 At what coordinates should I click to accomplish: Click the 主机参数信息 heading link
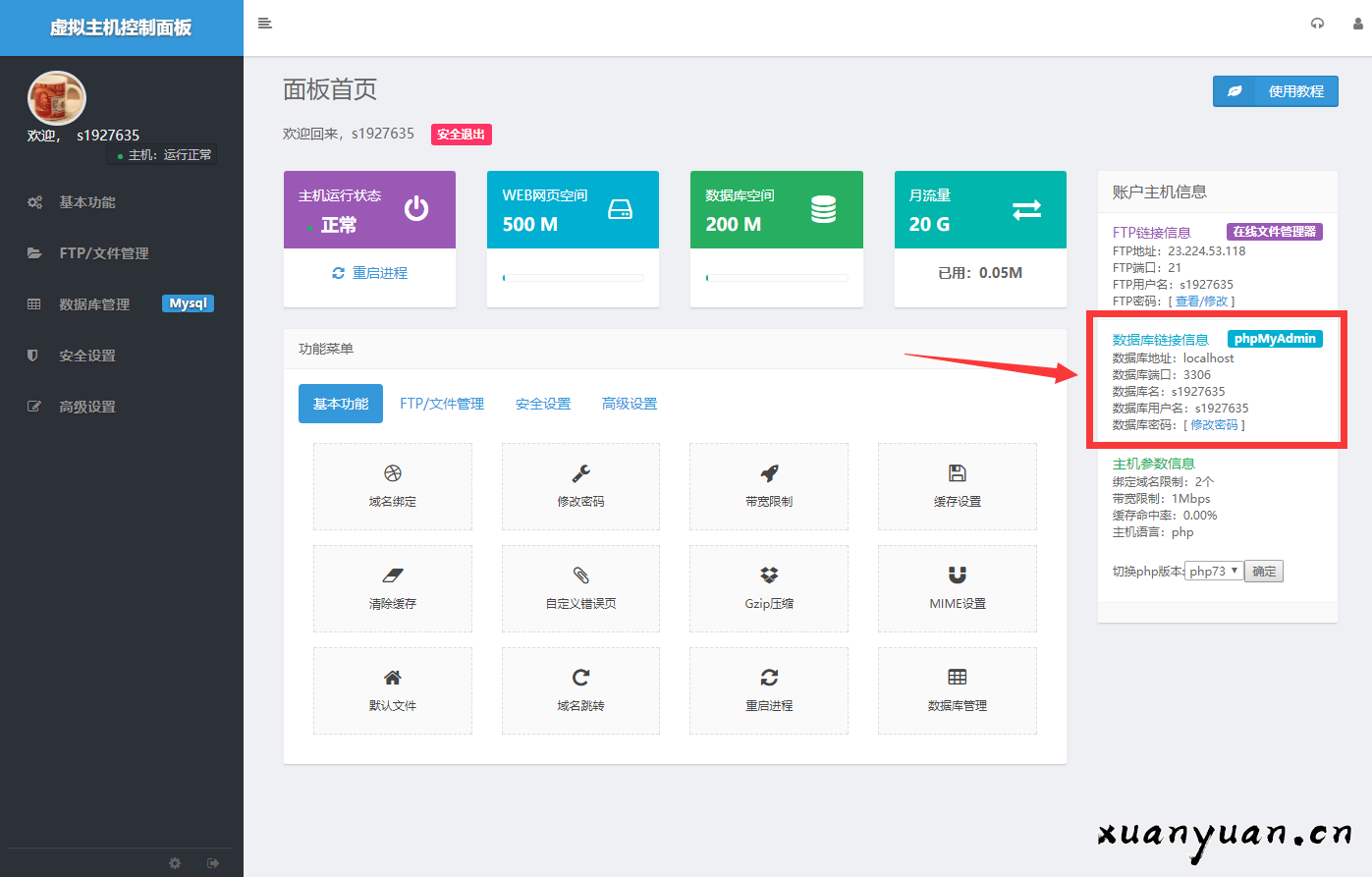[1153, 464]
